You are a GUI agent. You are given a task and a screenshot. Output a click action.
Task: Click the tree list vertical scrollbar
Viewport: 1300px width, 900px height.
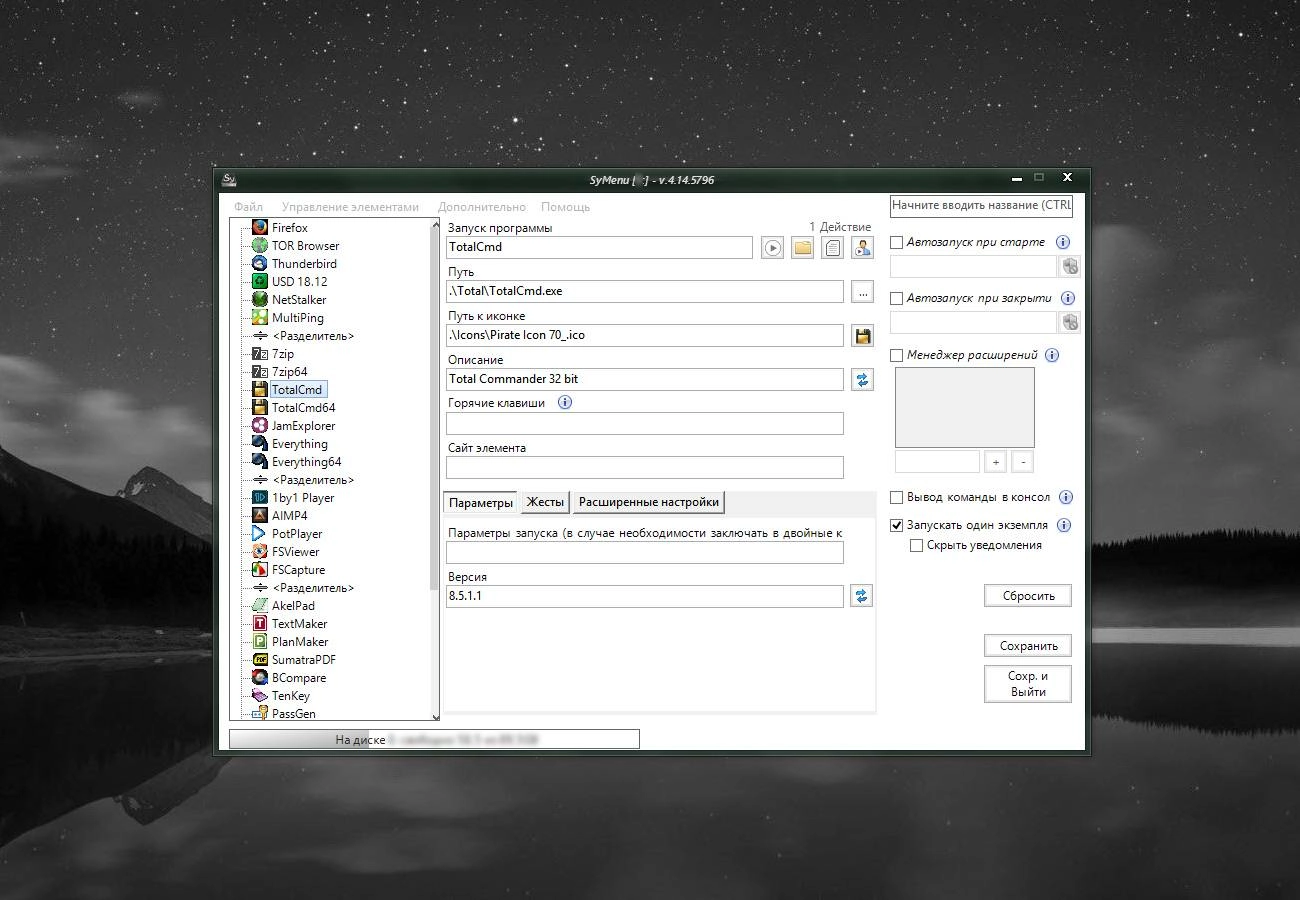pos(435,470)
